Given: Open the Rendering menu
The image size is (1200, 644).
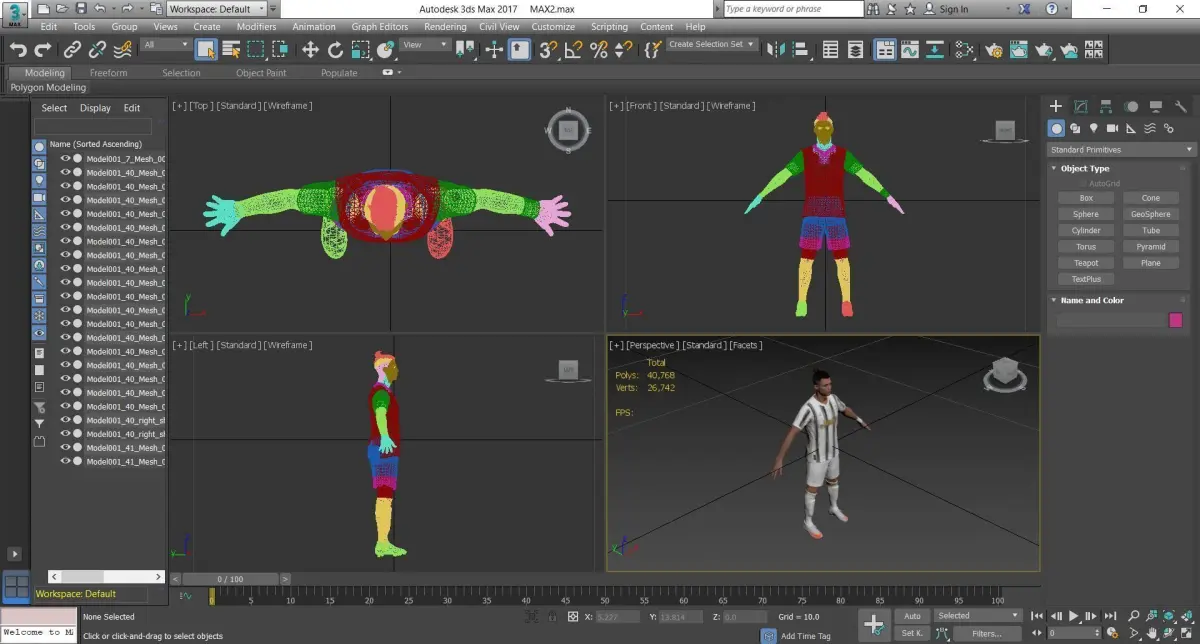Looking at the screenshot, I should pos(444,27).
